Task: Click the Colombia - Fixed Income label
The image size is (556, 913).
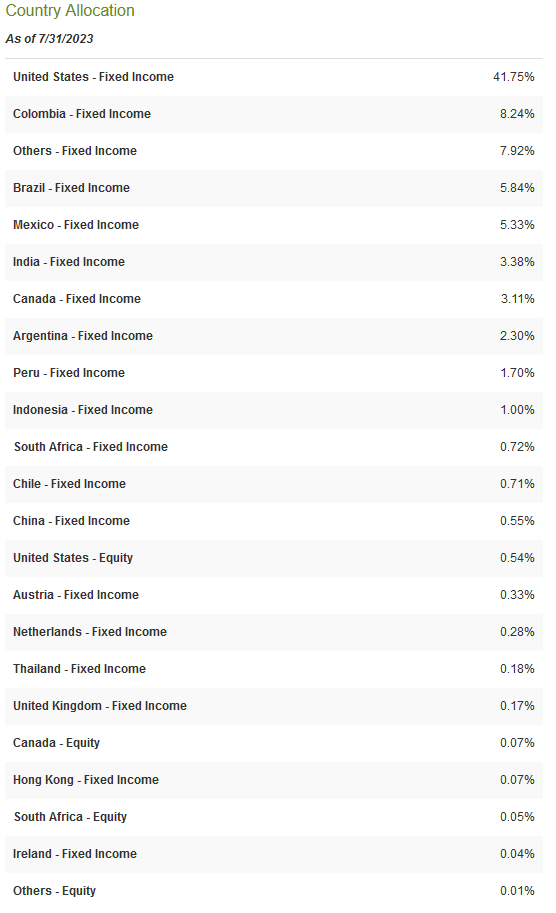Action: (82, 114)
